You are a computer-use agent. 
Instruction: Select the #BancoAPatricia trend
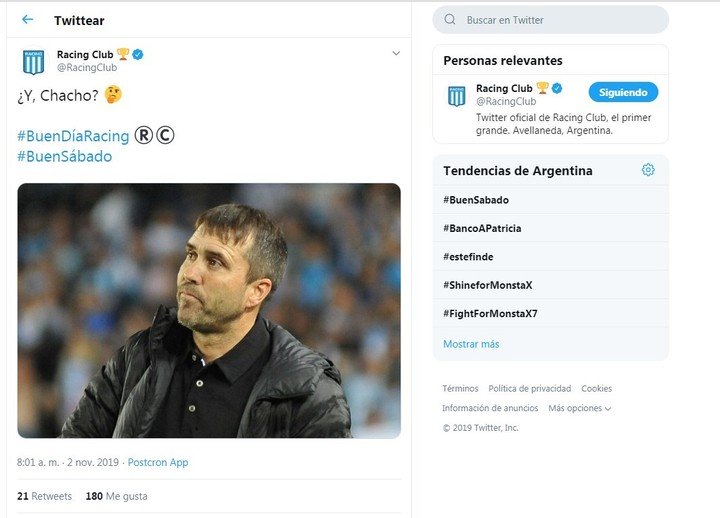(482, 228)
